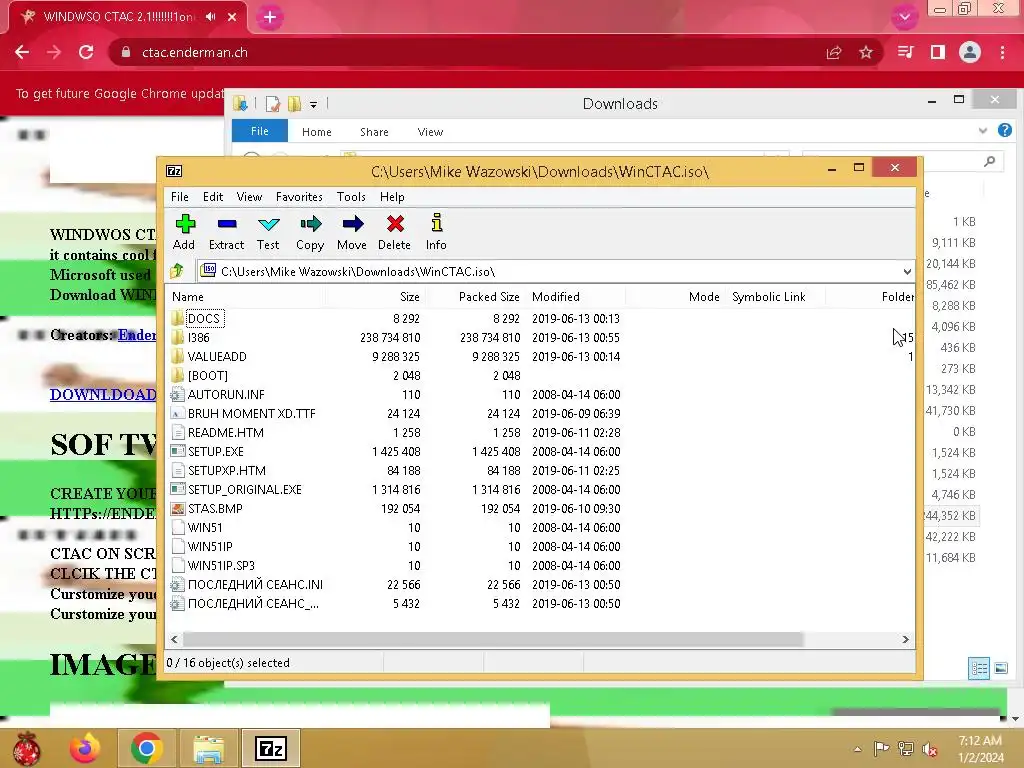Click Chrome address bar ctac.enderman.ch

coord(195,52)
